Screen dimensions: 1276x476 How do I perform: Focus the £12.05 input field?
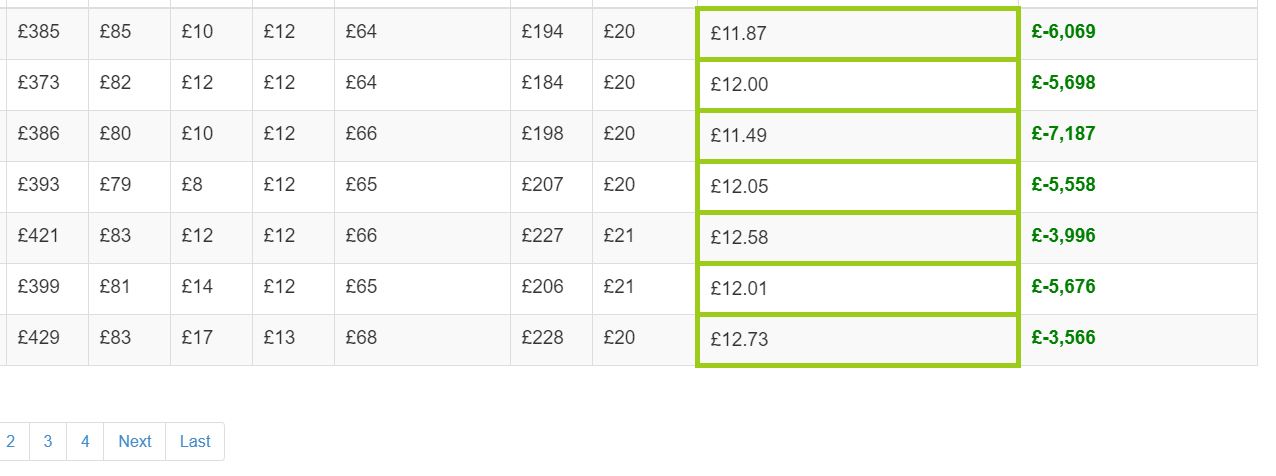coord(857,187)
